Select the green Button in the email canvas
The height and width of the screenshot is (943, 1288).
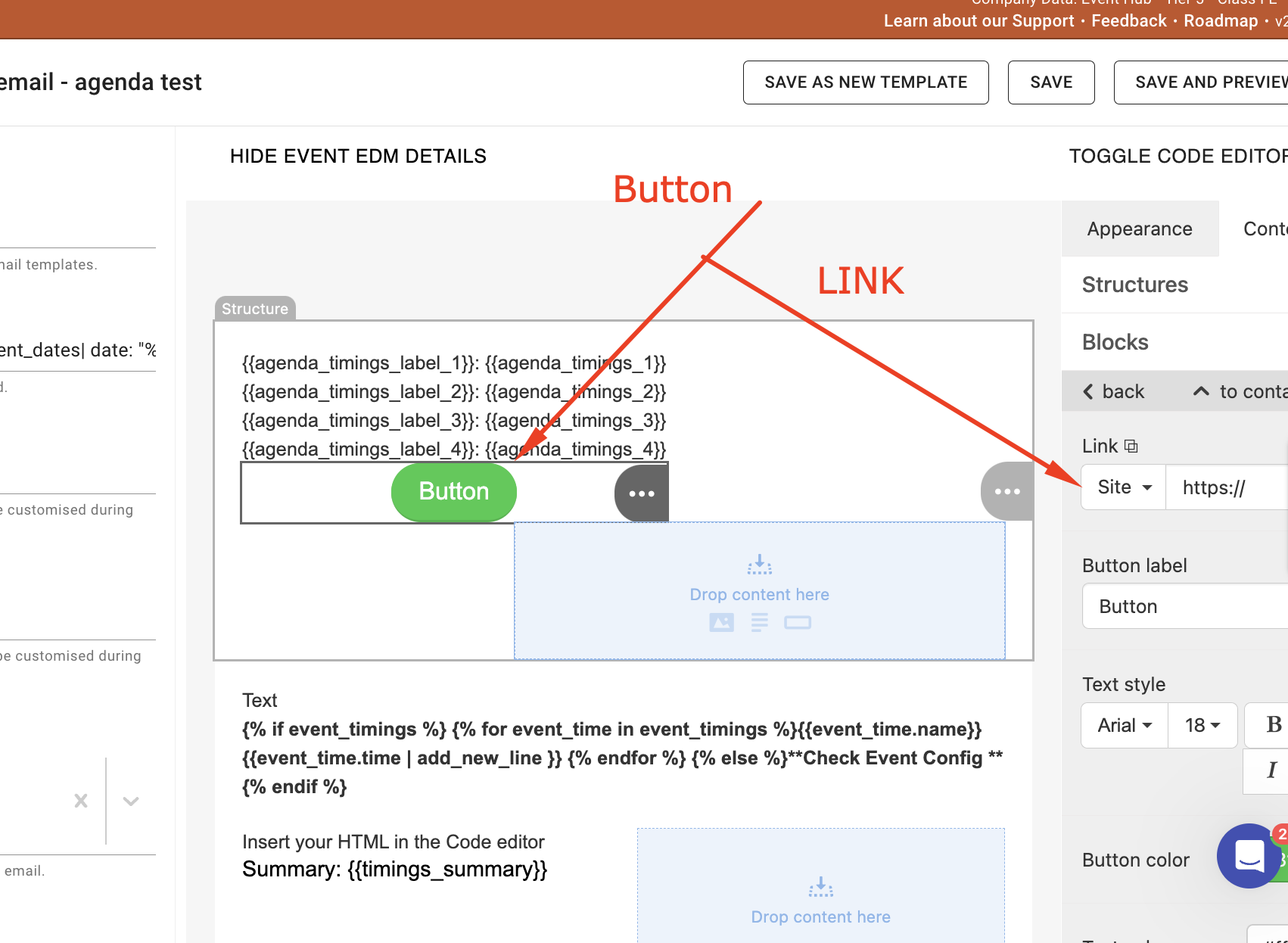(x=454, y=492)
